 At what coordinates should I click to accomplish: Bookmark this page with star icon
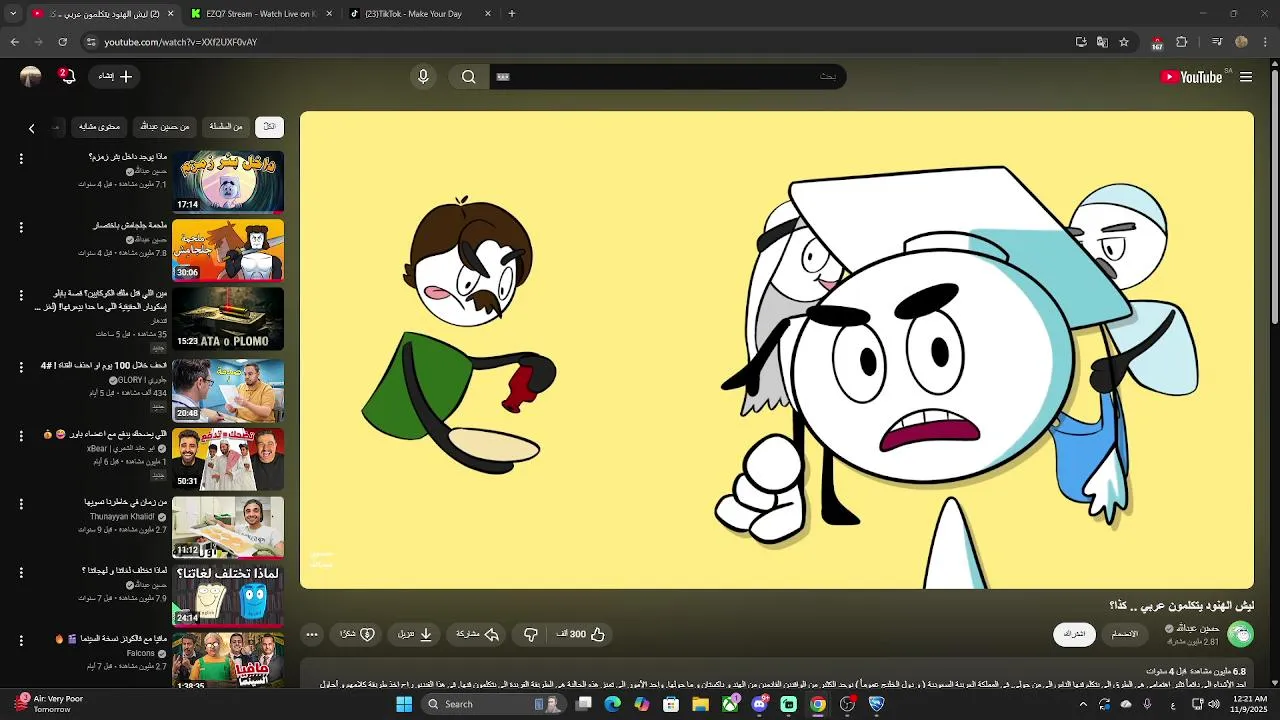[1124, 42]
